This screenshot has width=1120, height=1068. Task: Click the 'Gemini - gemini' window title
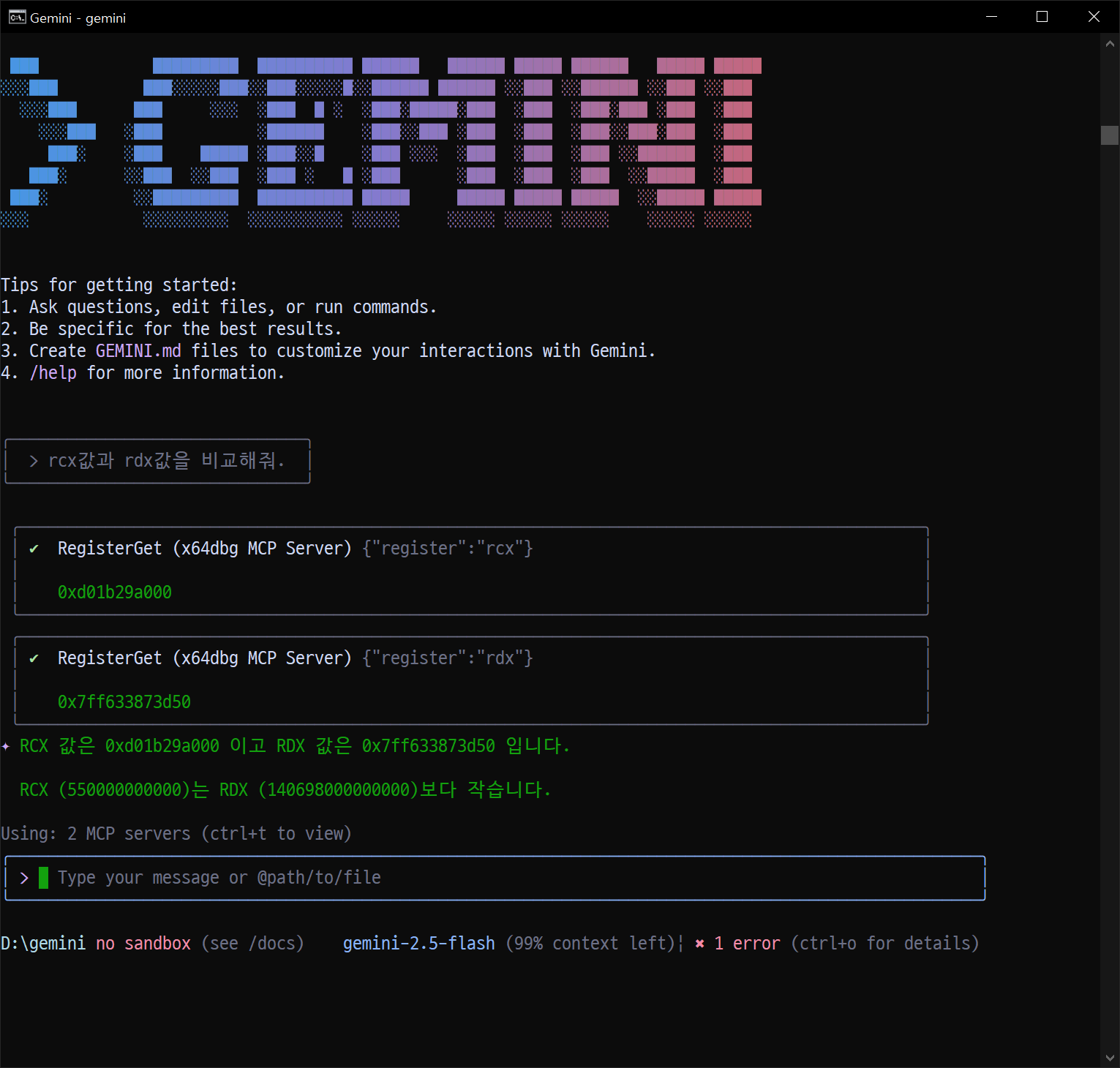pos(78,18)
